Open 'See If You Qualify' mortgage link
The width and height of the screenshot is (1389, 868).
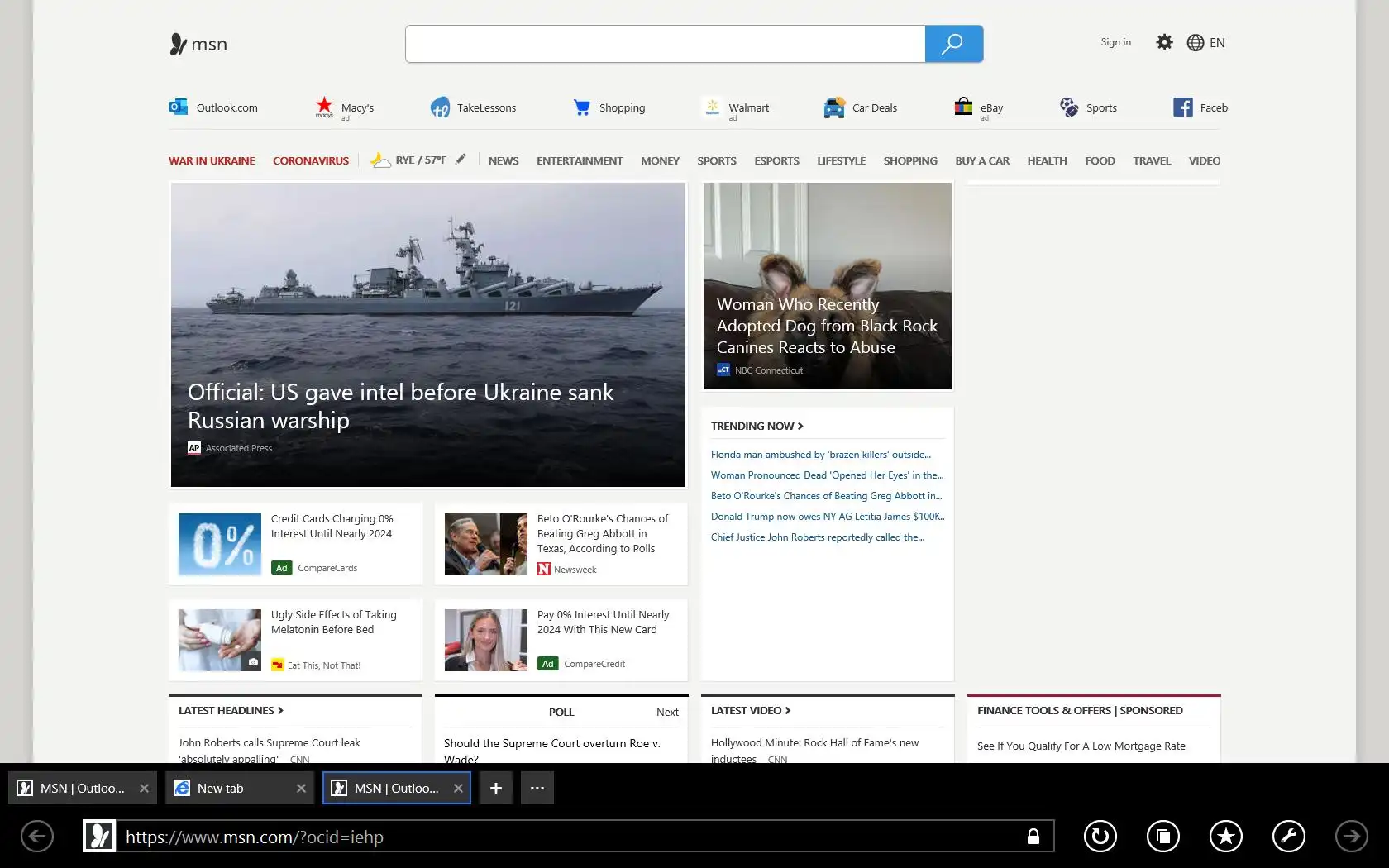click(x=1081, y=746)
